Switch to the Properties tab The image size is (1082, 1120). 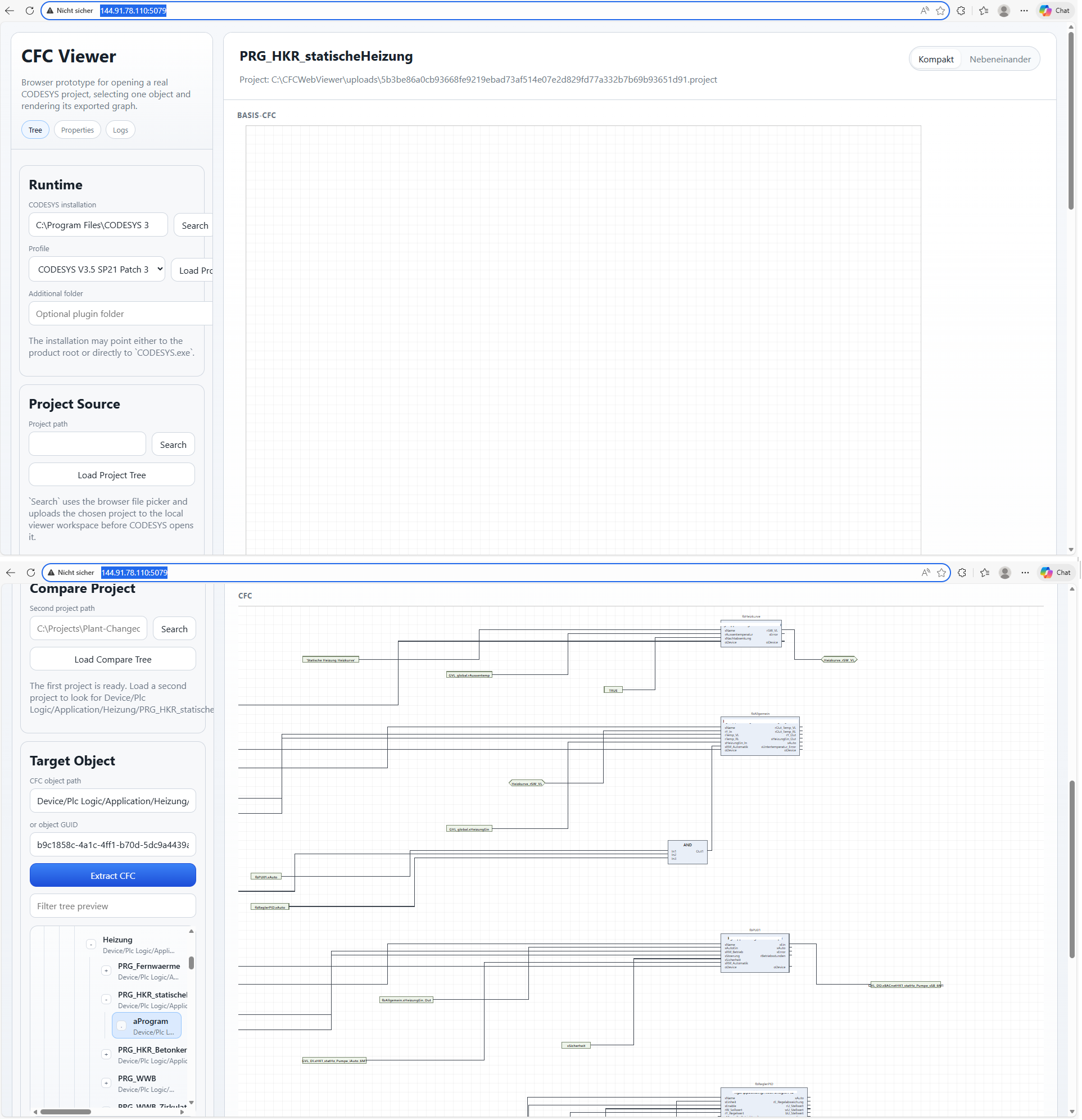[77, 130]
